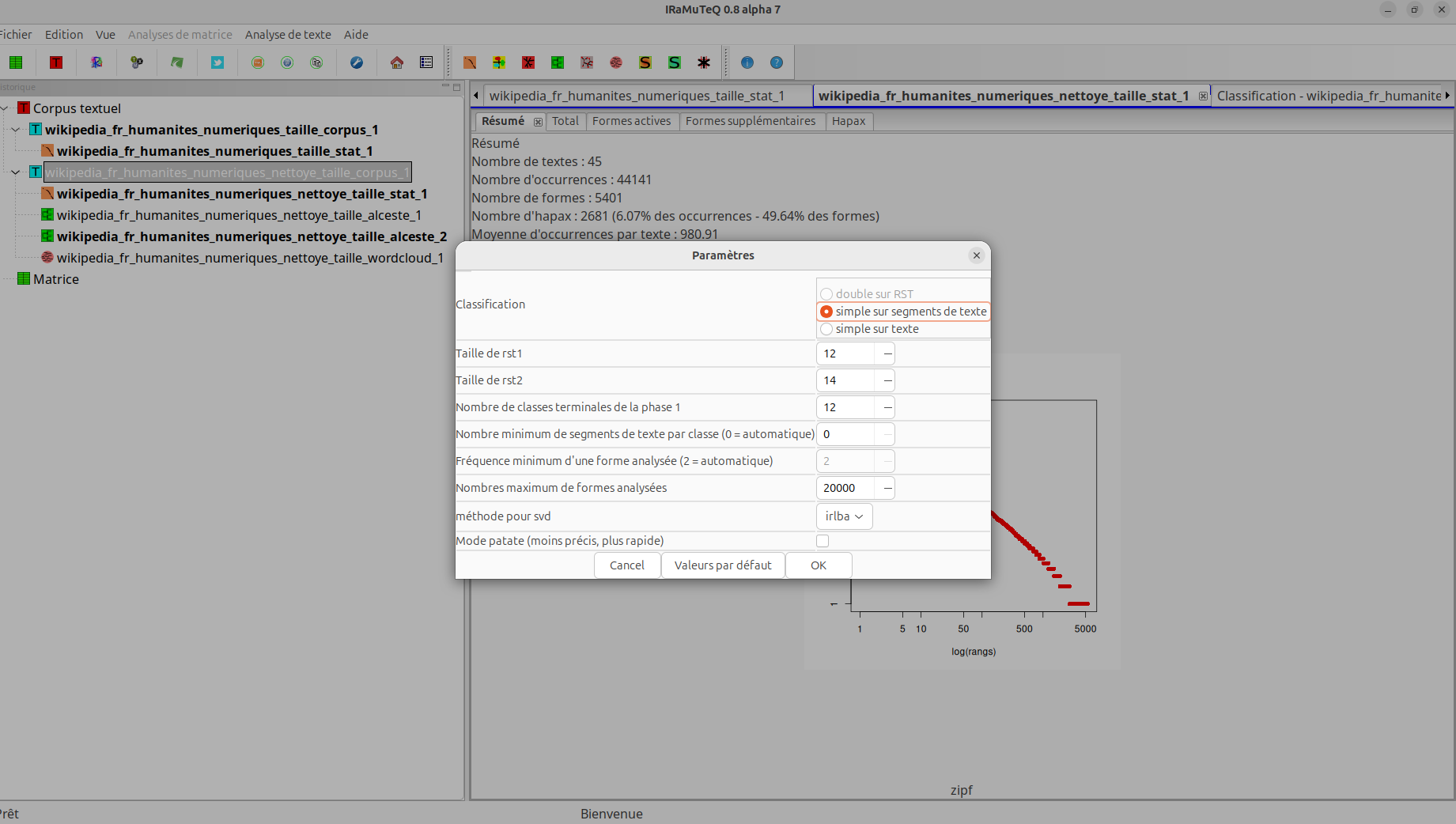Select 'simple sur segments de texte' radio

826,312
